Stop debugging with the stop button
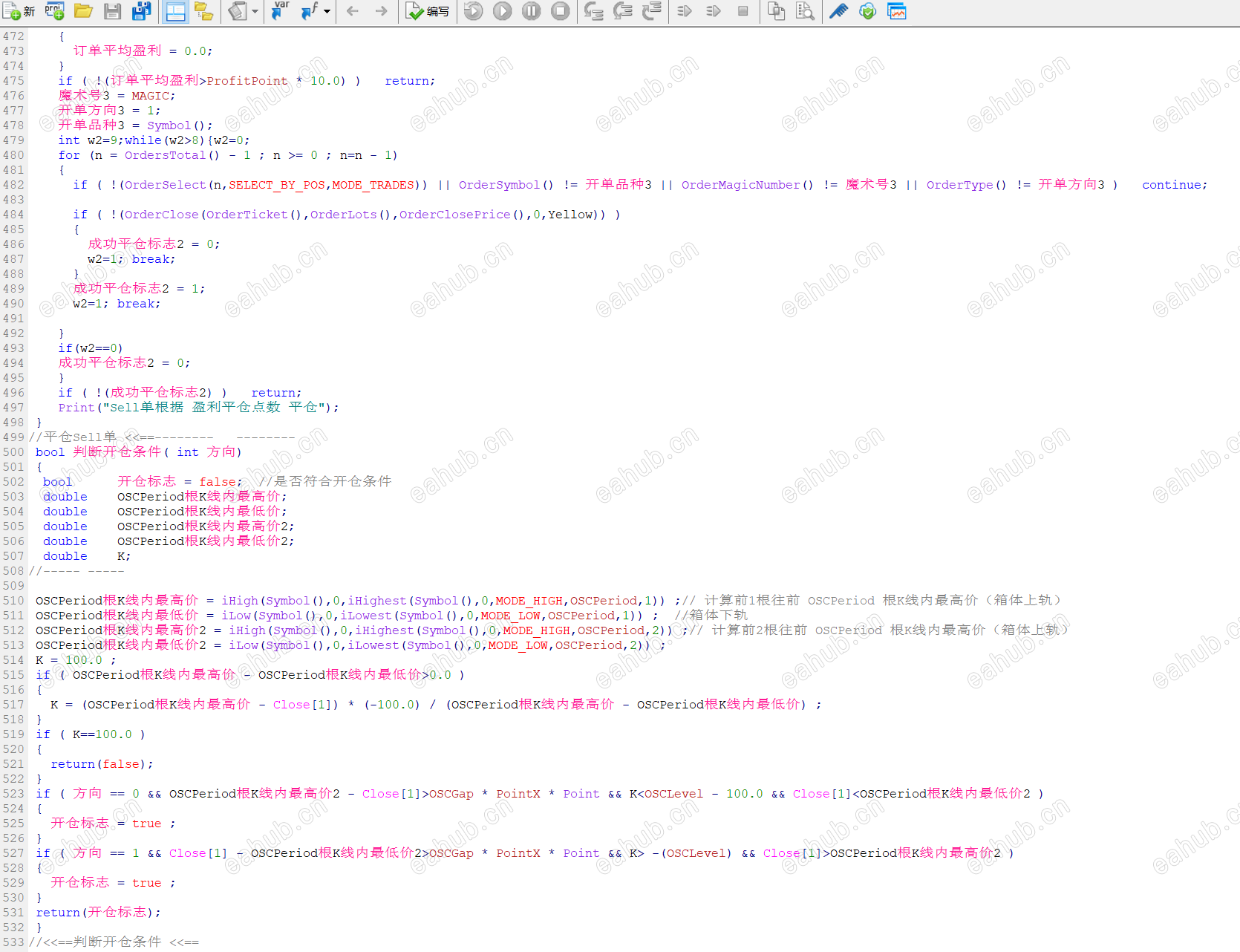The width and height of the screenshot is (1240, 952). click(x=561, y=11)
